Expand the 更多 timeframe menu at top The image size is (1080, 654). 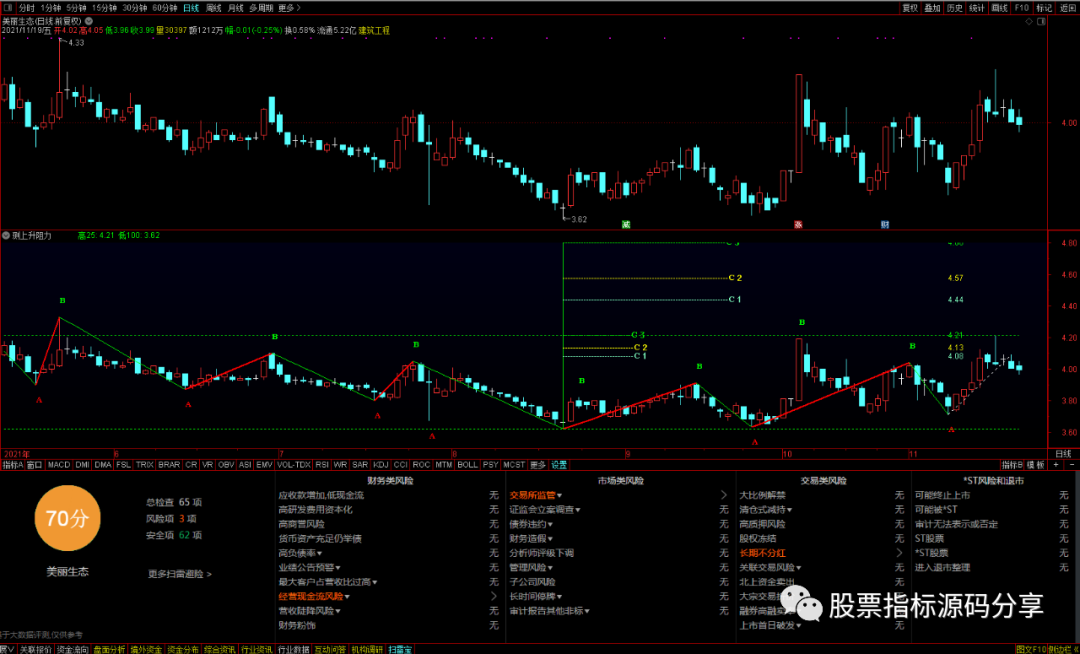click(289, 8)
